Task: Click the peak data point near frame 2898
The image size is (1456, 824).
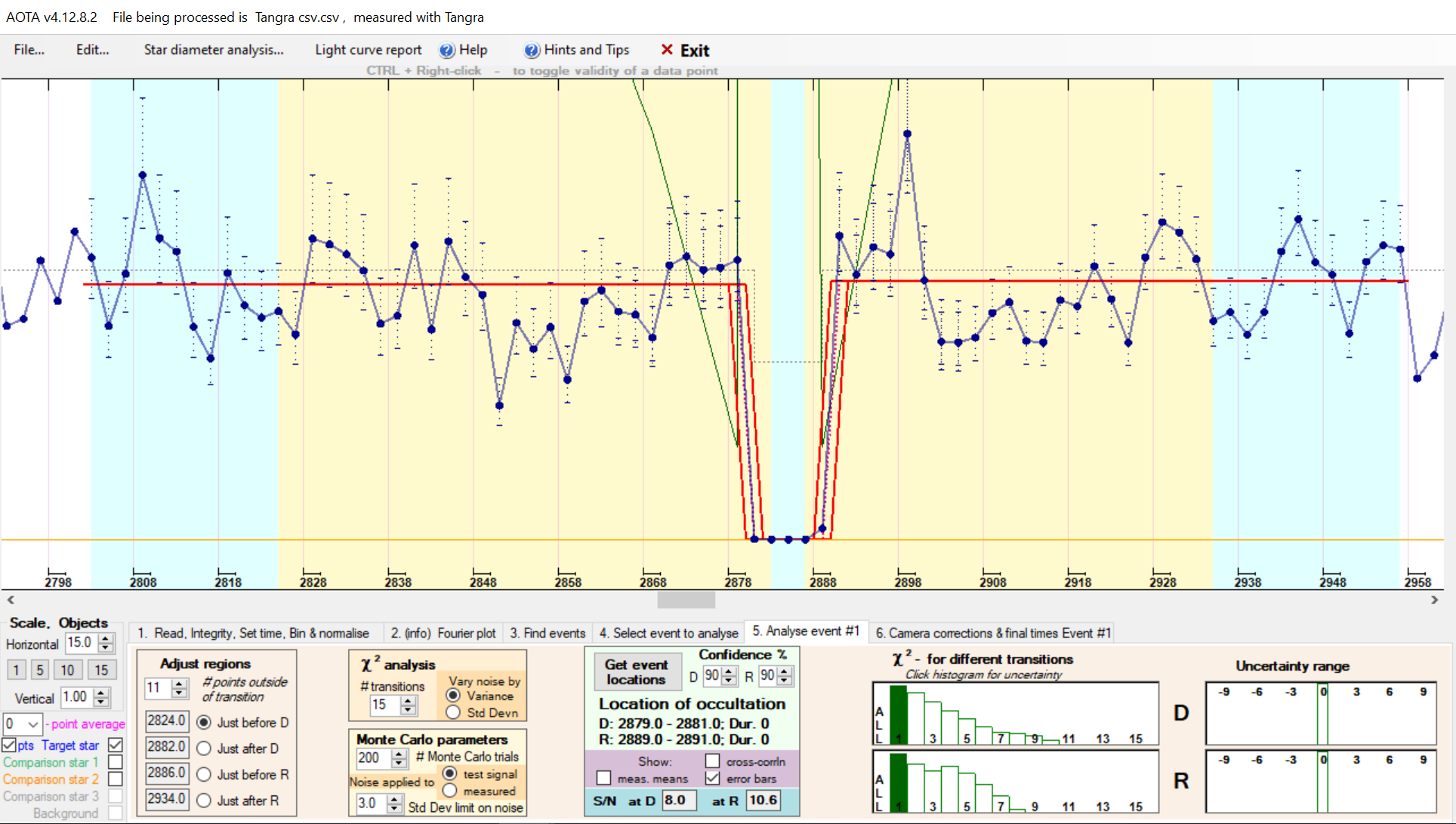Action: tap(907, 134)
